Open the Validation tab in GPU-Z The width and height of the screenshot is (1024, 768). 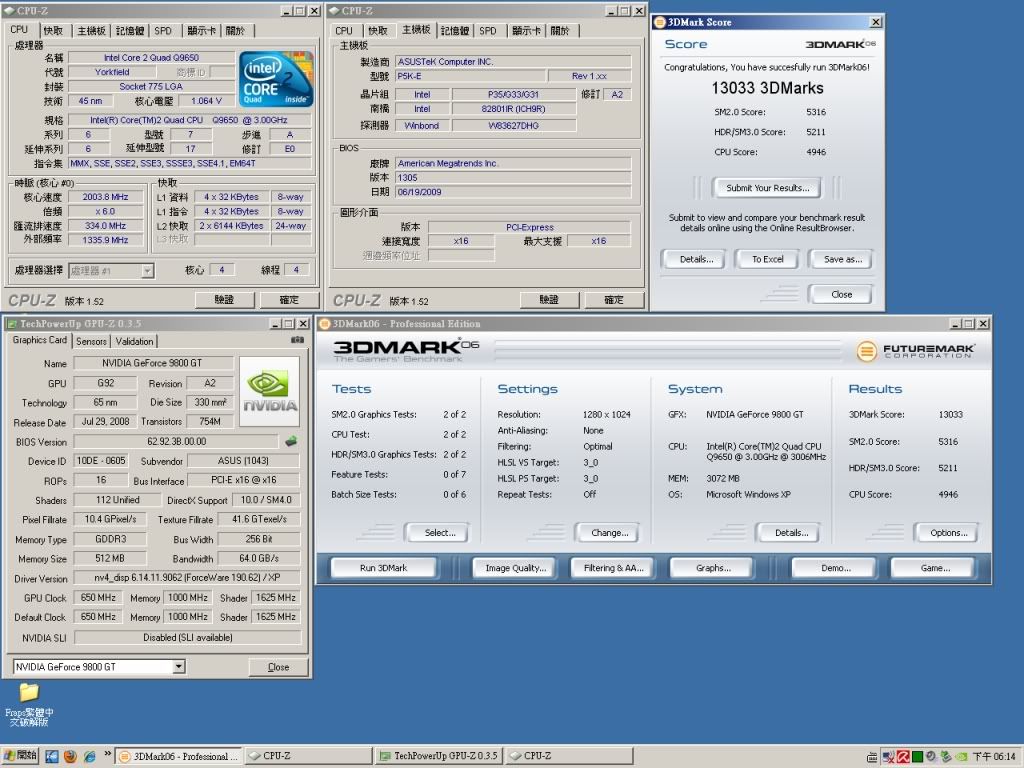pos(135,341)
